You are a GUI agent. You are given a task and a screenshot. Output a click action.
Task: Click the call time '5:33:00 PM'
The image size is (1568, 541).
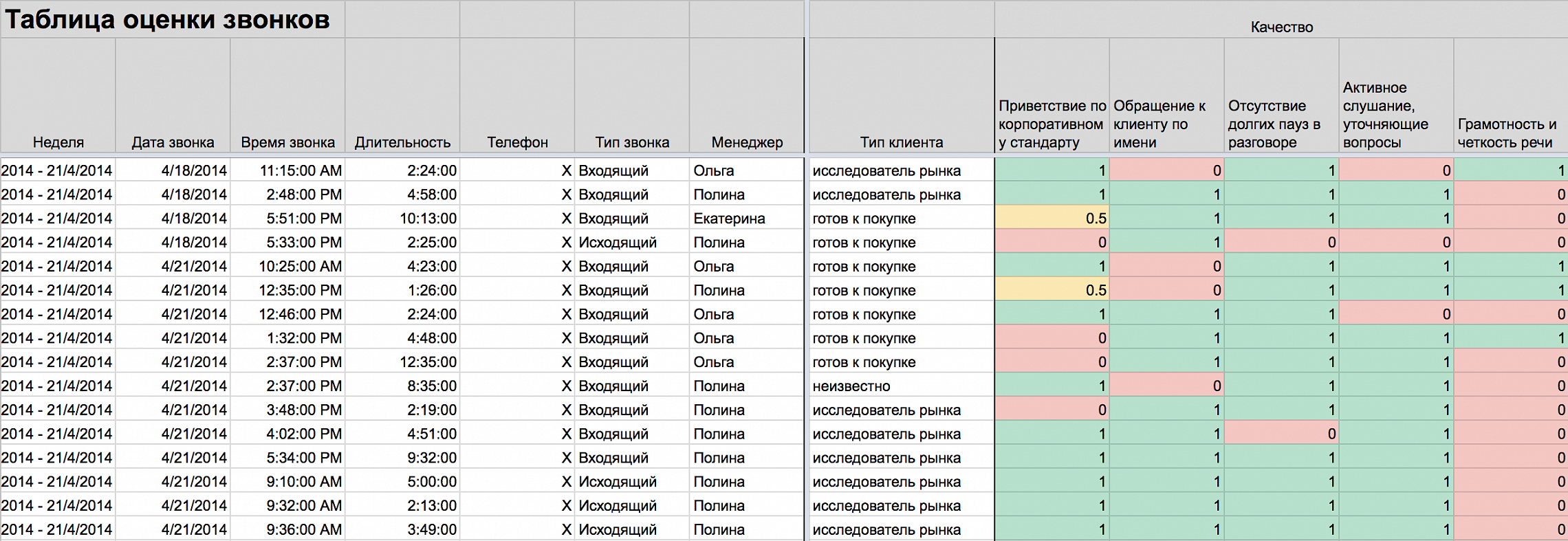point(287,242)
